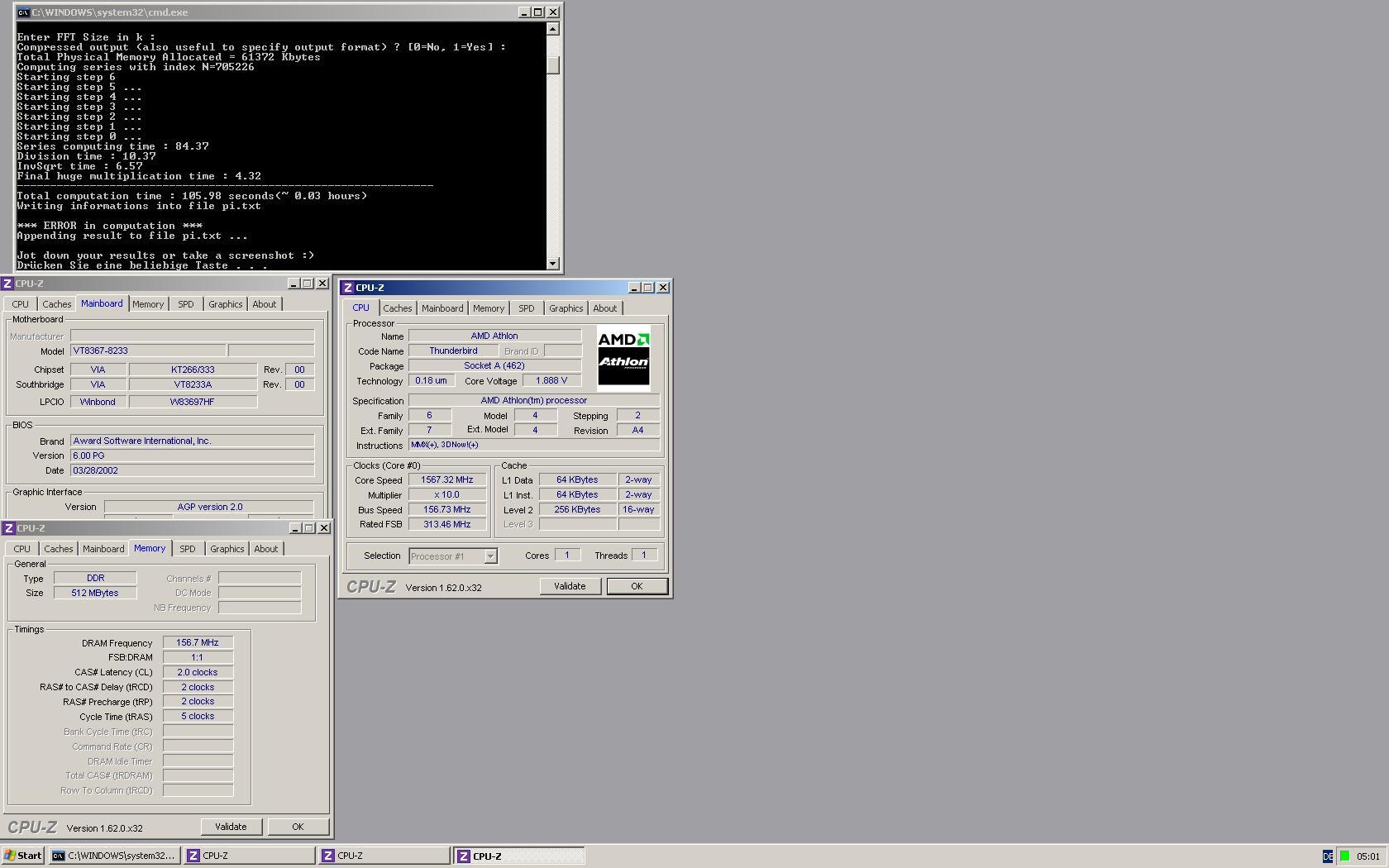Click the cmd window scroll up arrow

[553, 29]
